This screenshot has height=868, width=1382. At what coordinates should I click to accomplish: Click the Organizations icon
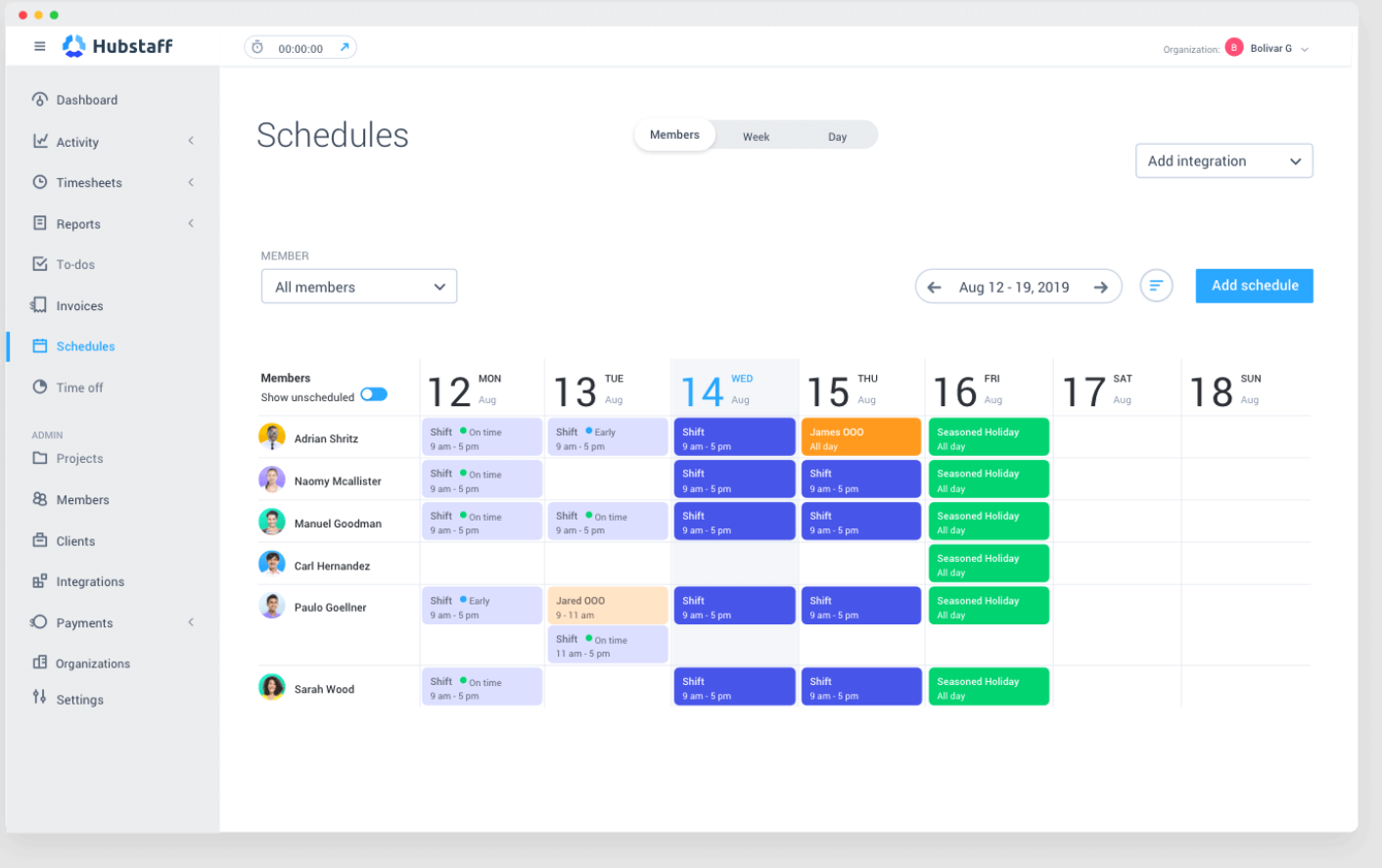(x=40, y=662)
